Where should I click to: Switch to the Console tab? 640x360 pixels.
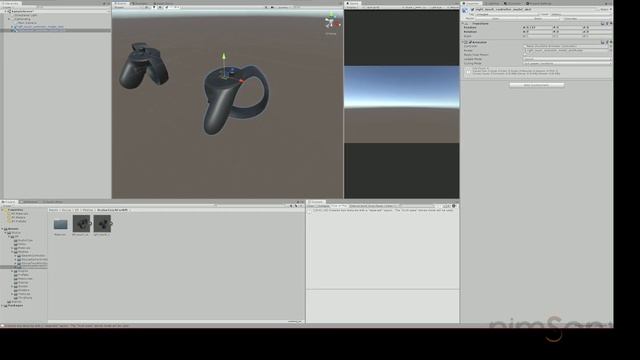pyautogui.click(x=315, y=202)
